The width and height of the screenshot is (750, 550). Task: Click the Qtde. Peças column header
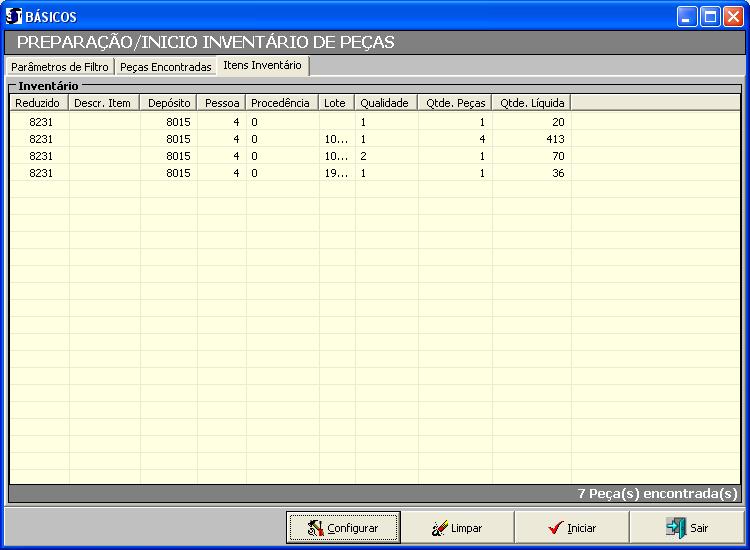click(x=454, y=103)
